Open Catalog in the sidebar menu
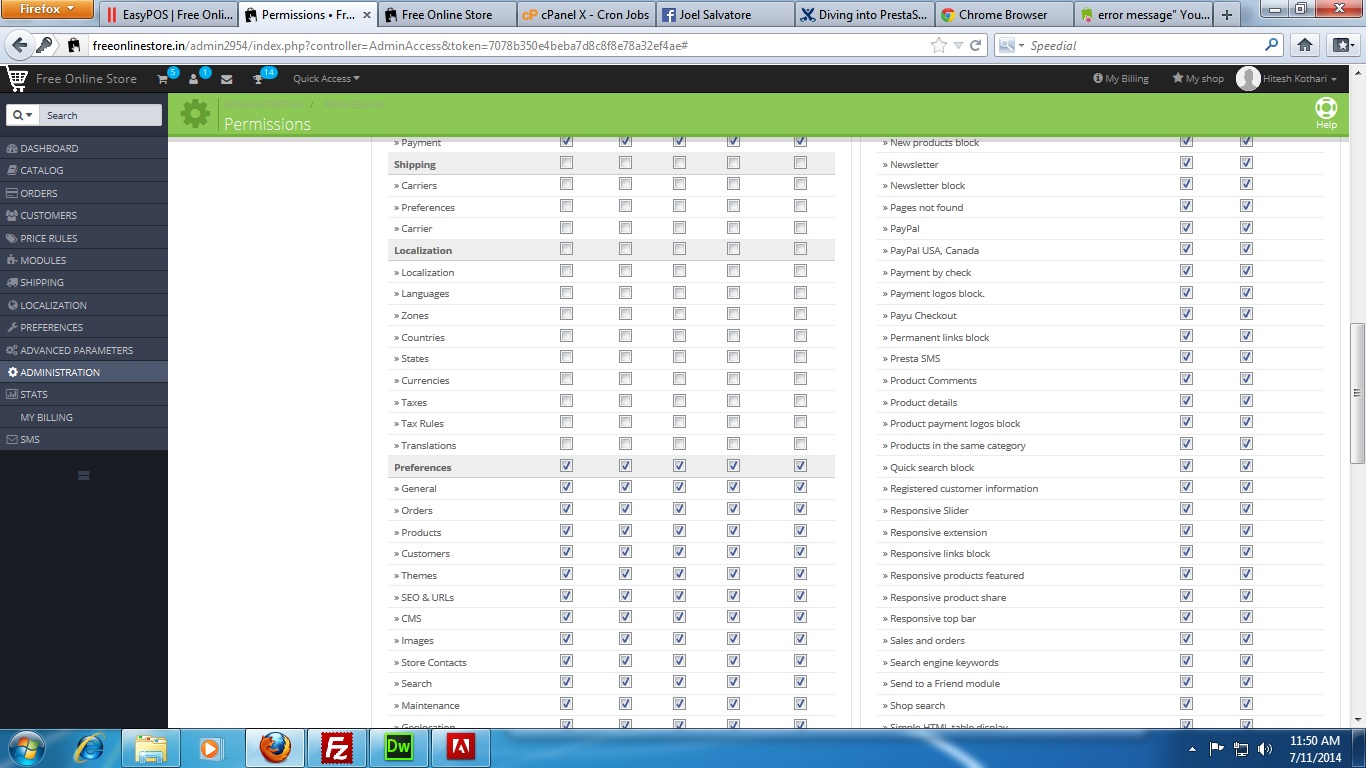The image size is (1366, 768). [x=84, y=170]
